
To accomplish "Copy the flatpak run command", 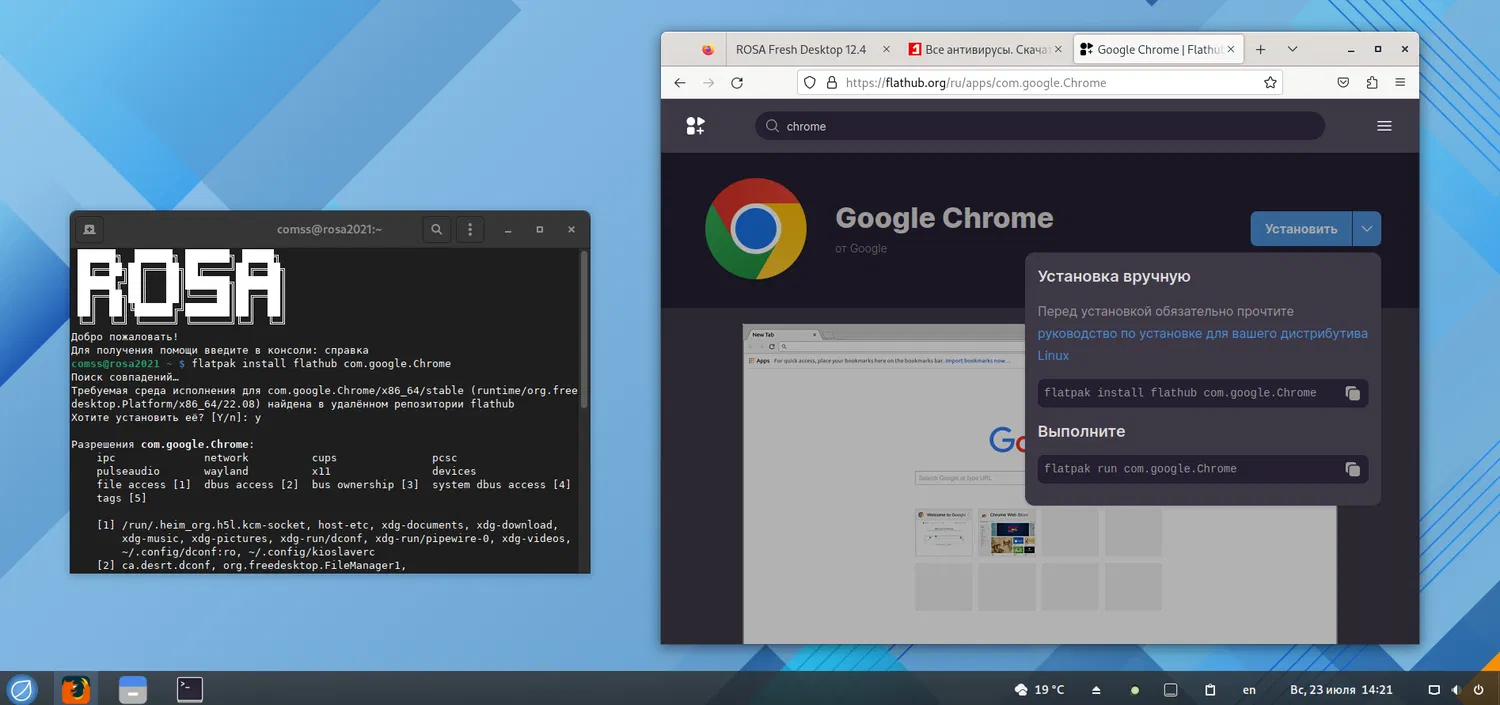I will (x=1352, y=469).
